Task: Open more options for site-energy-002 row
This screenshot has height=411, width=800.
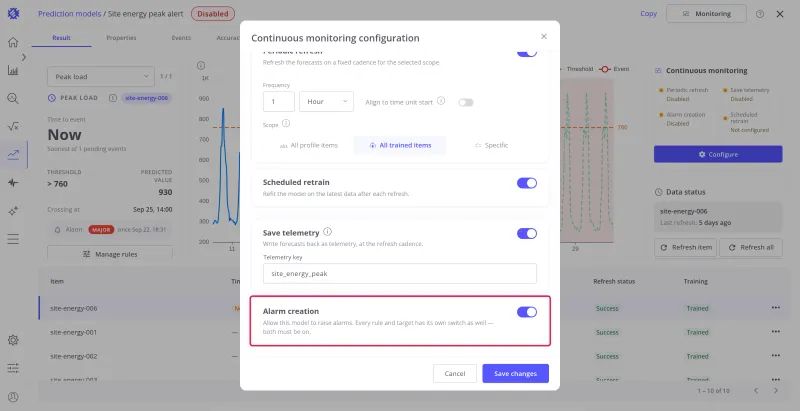Action: click(x=776, y=356)
